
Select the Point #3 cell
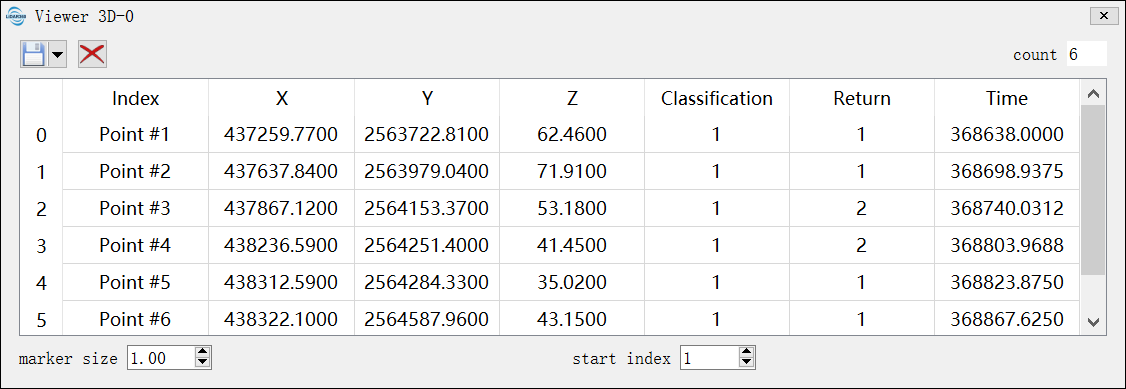[136, 209]
